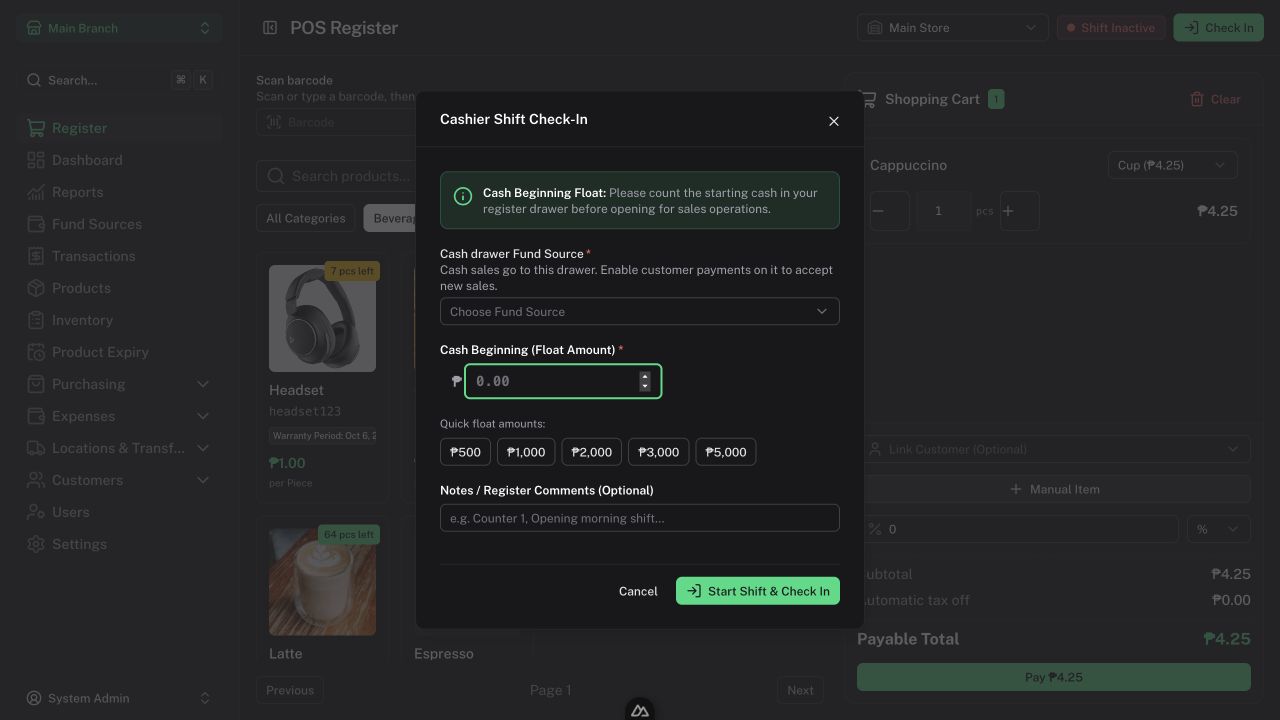Screen dimensions: 1280x720
Task: Open Products in the sidebar
Action: pyautogui.click(x=119, y=288)
